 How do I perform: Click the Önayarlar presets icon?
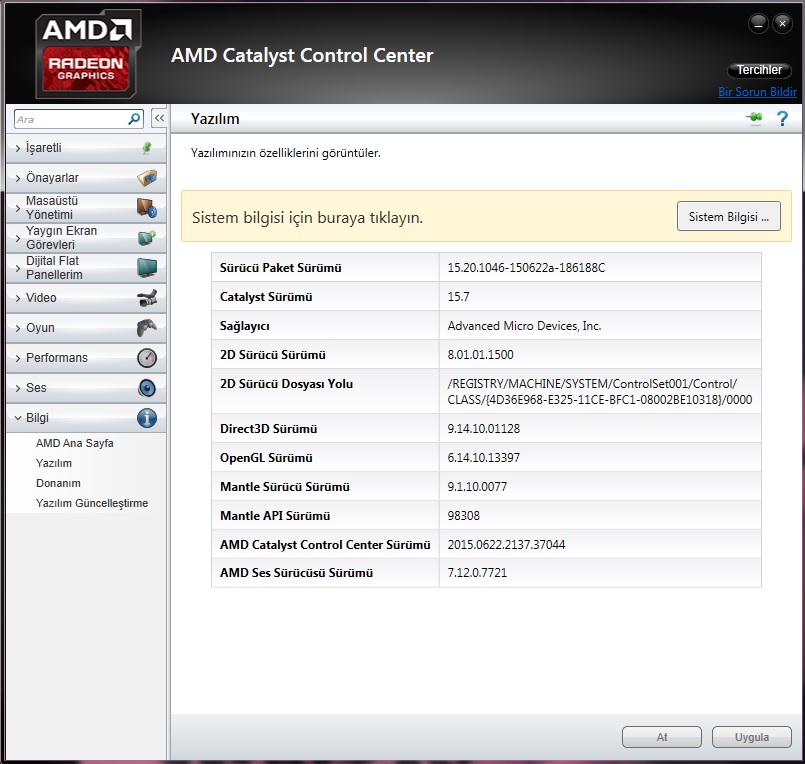tap(147, 178)
